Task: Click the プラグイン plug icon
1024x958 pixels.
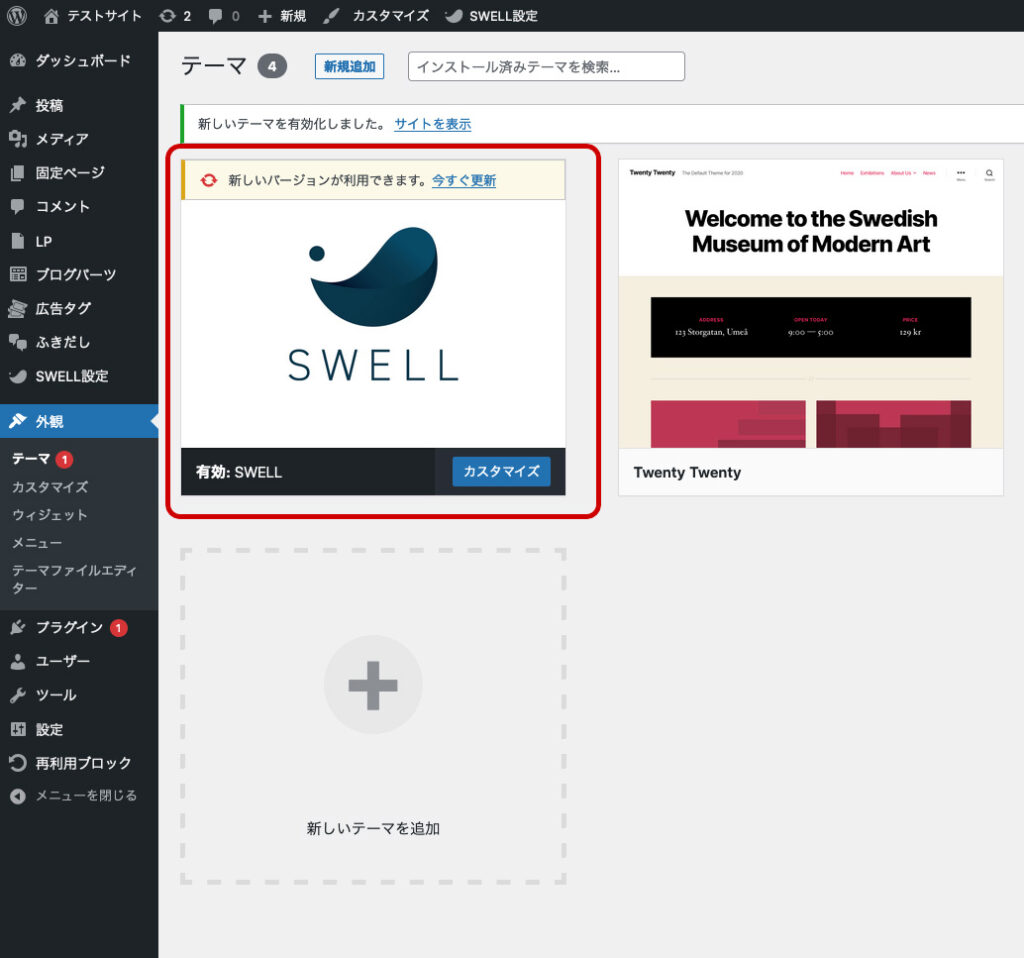Action: coord(18,628)
